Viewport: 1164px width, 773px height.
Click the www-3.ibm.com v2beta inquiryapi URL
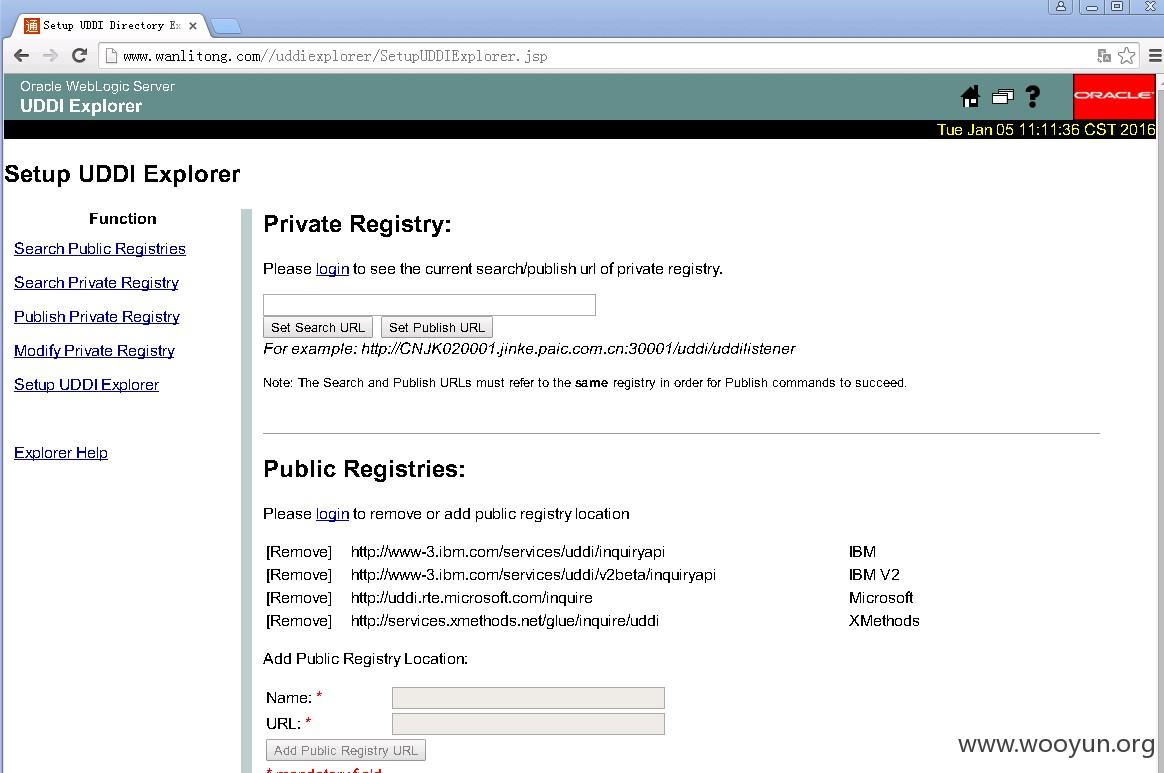point(533,575)
